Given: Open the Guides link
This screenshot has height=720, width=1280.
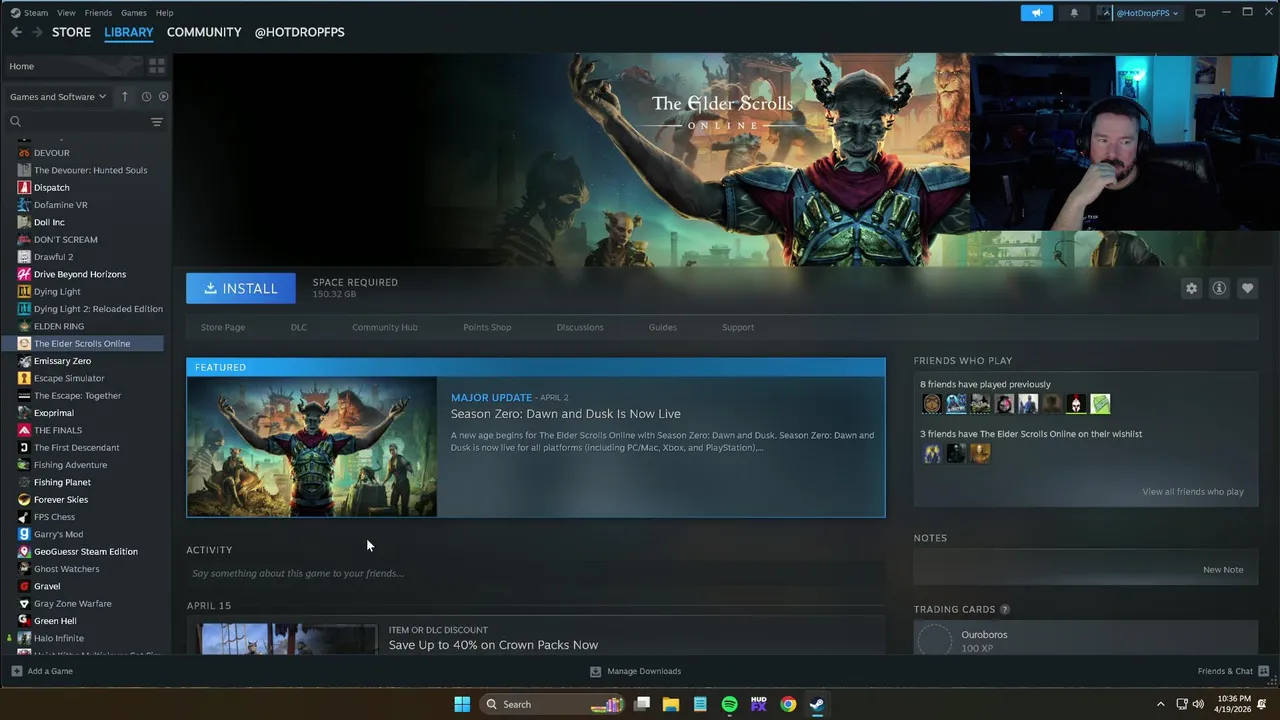Looking at the screenshot, I should coord(662,327).
